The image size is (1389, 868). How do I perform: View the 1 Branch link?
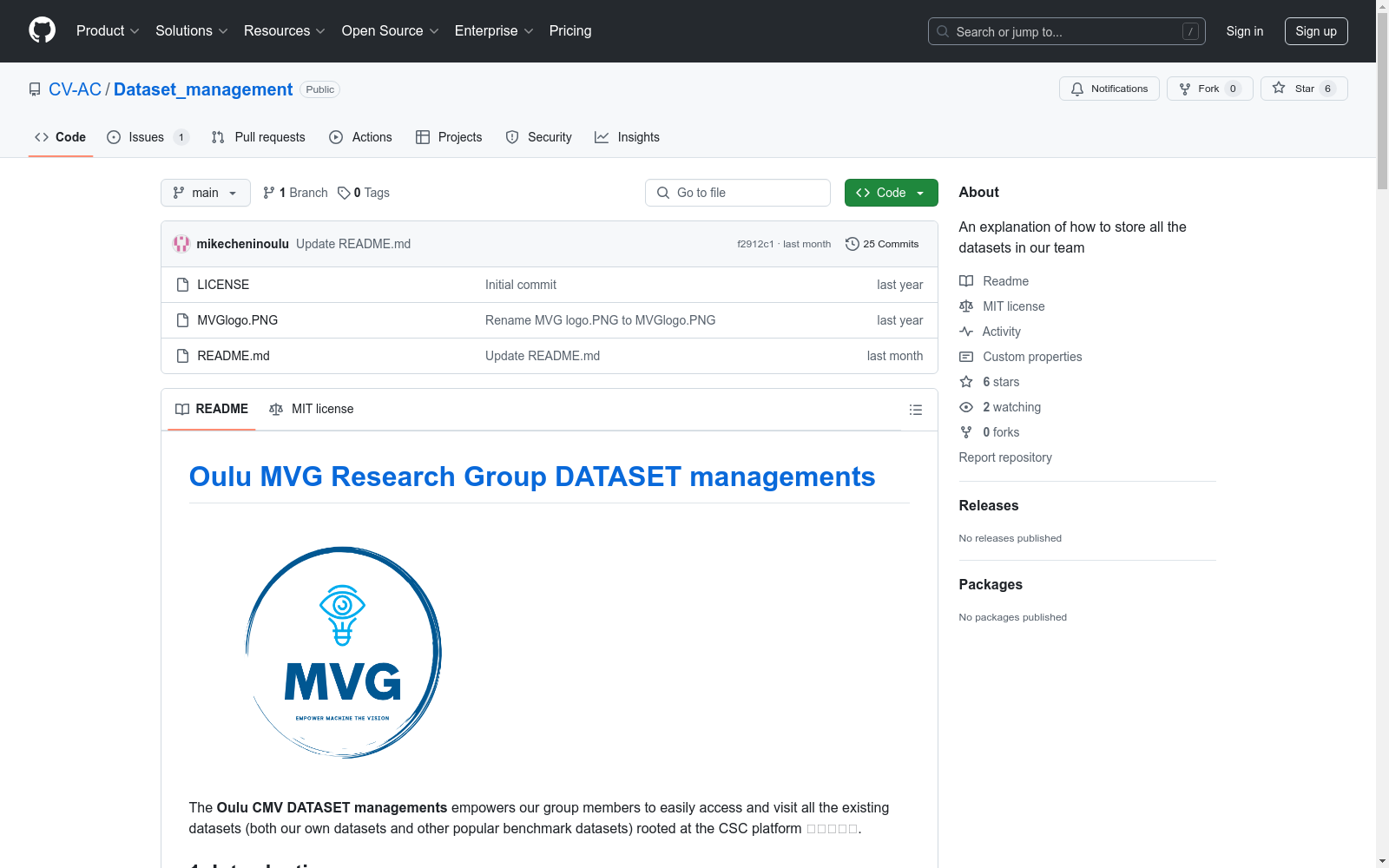click(295, 193)
